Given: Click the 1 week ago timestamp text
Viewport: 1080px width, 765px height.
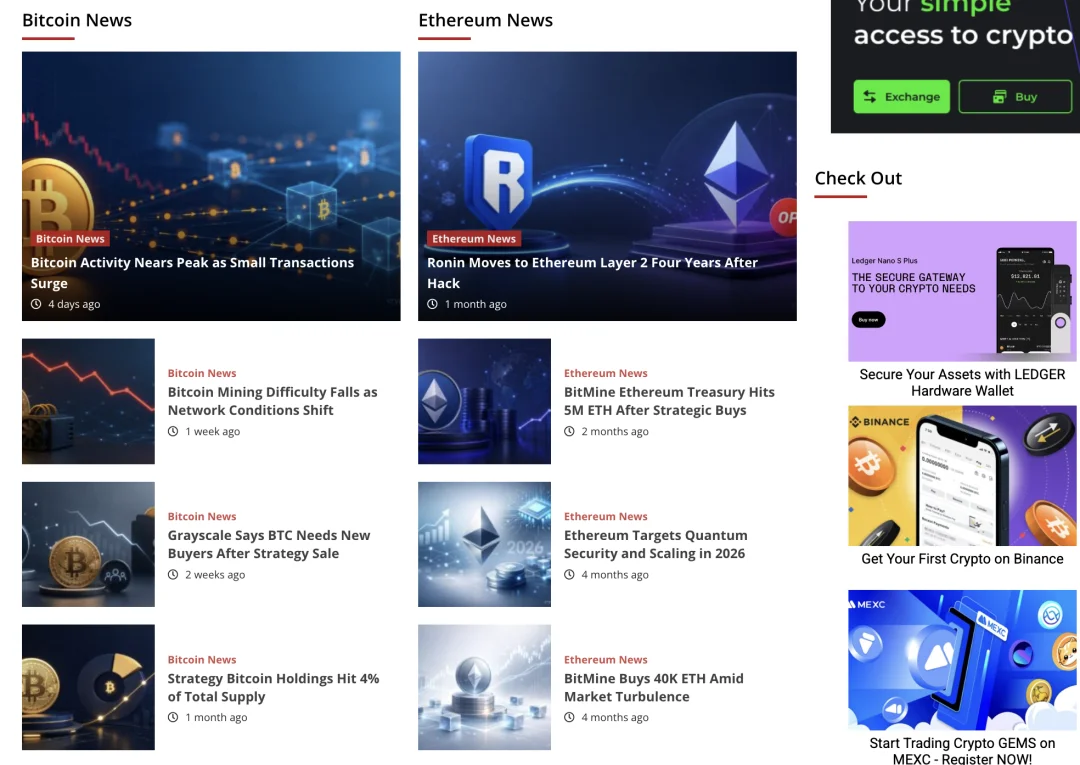Looking at the screenshot, I should (213, 431).
